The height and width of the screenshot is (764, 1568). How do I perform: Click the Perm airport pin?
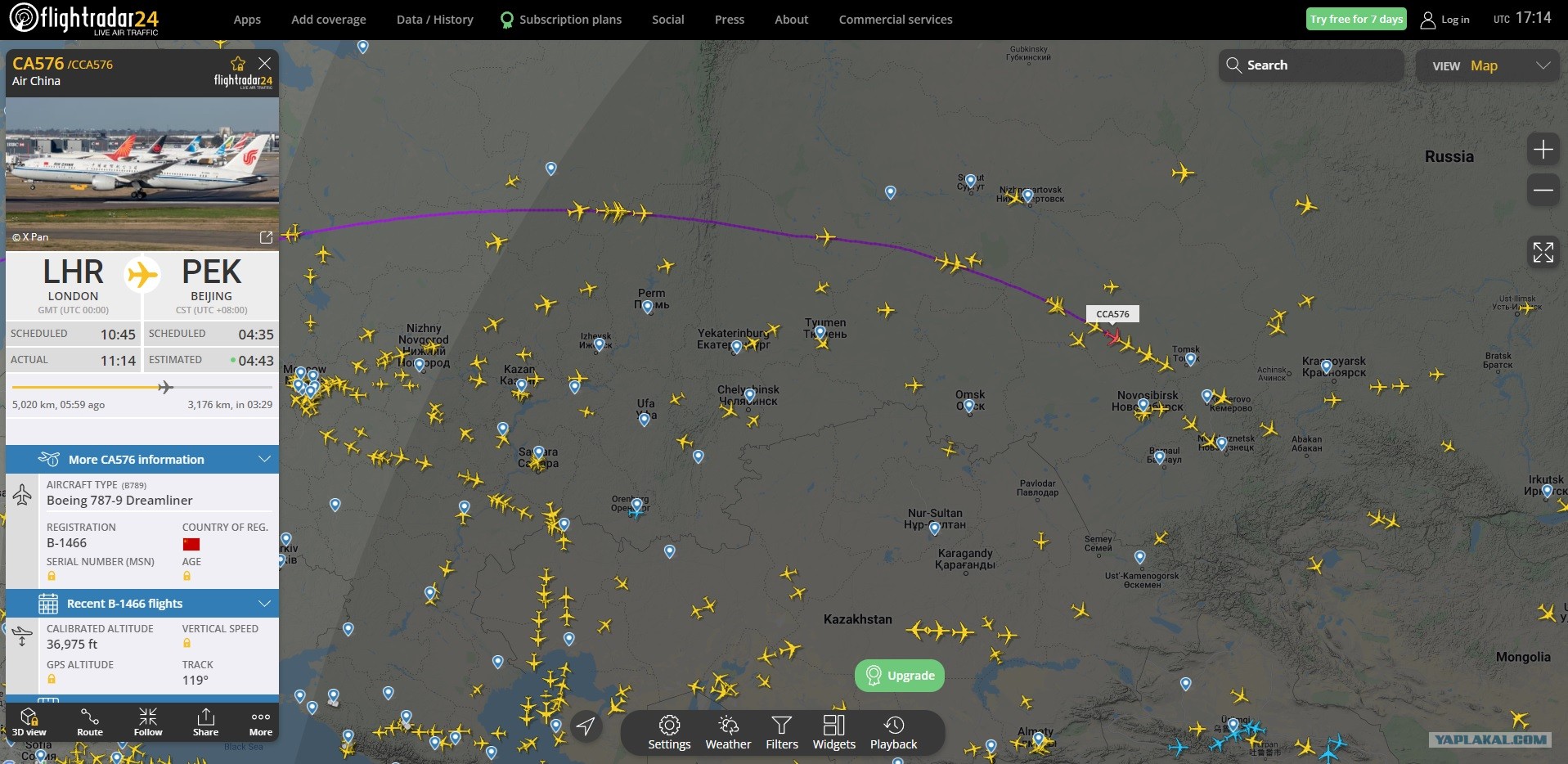tap(648, 307)
